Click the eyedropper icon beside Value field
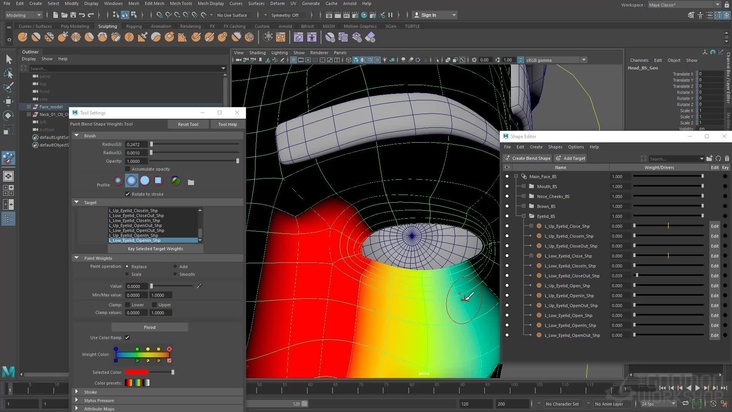Image resolution: width=732 pixels, height=412 pixels. tap(199, 286)
